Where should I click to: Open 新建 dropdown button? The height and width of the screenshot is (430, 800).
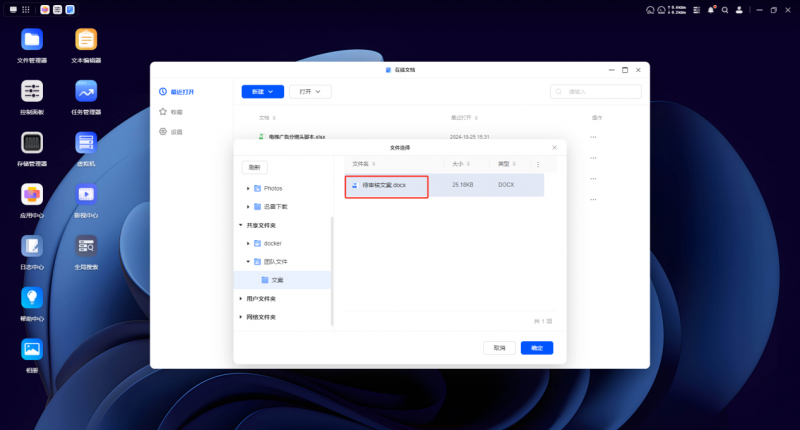click(x=263, y=92)
